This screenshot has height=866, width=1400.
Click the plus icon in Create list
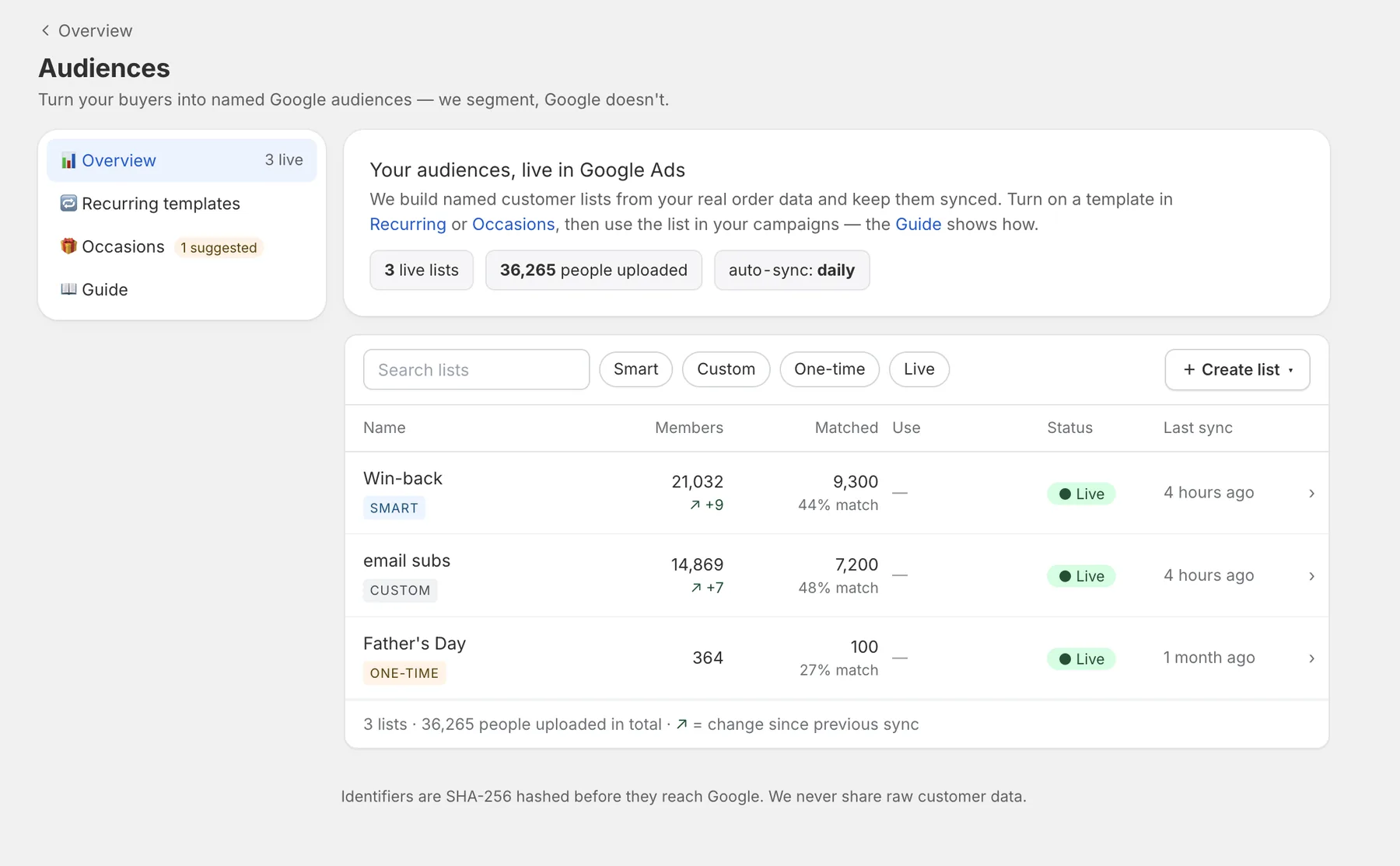click(x=1189, y=370)
